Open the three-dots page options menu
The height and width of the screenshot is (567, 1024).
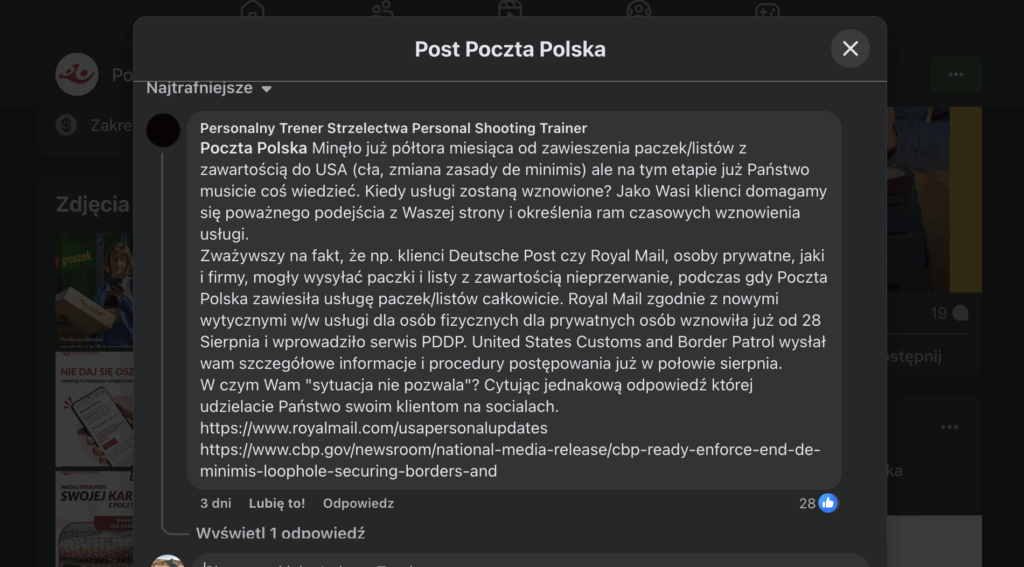(x=956, y=74)
